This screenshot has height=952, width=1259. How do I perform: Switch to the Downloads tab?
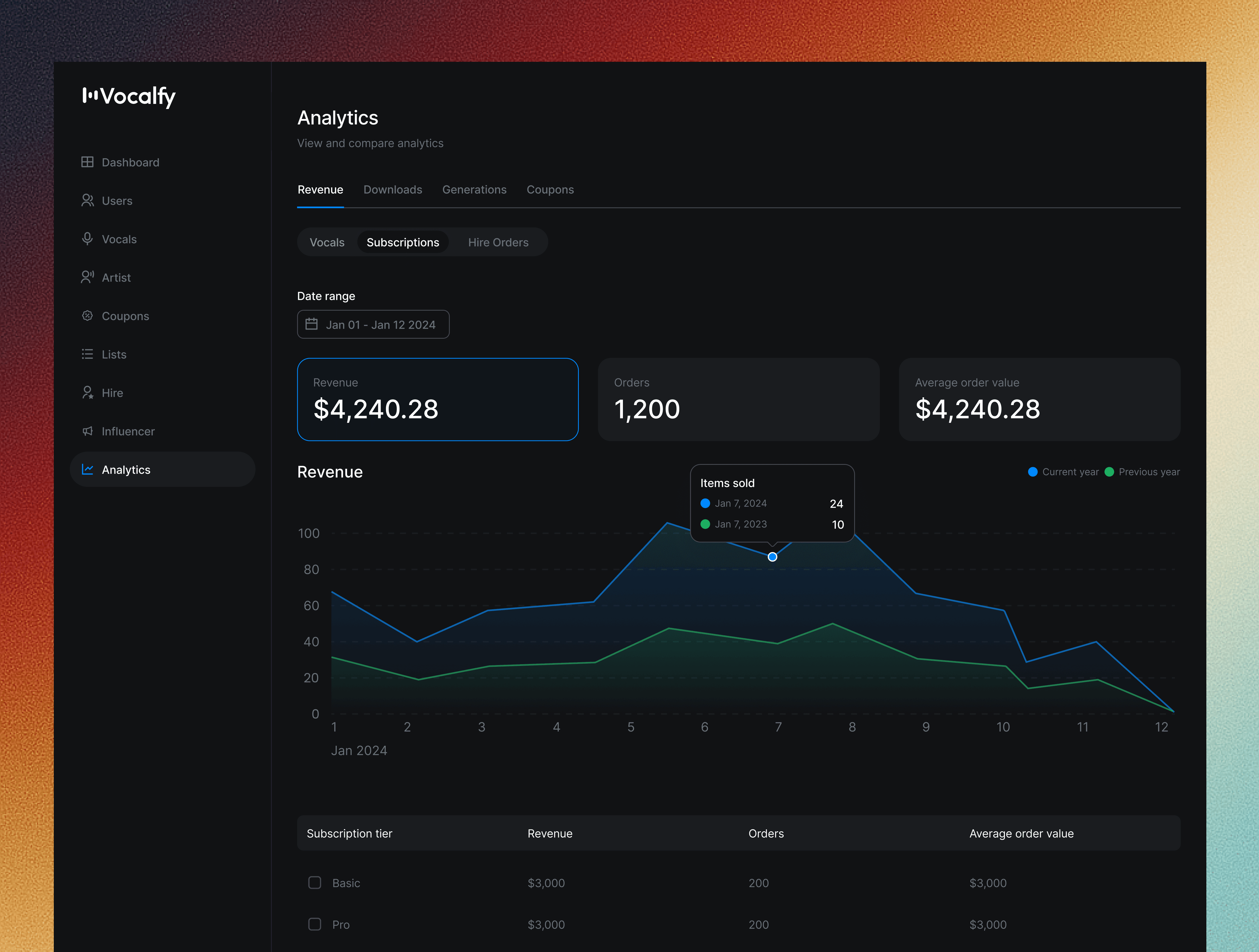pyautogui.click(x=393, y=189)
